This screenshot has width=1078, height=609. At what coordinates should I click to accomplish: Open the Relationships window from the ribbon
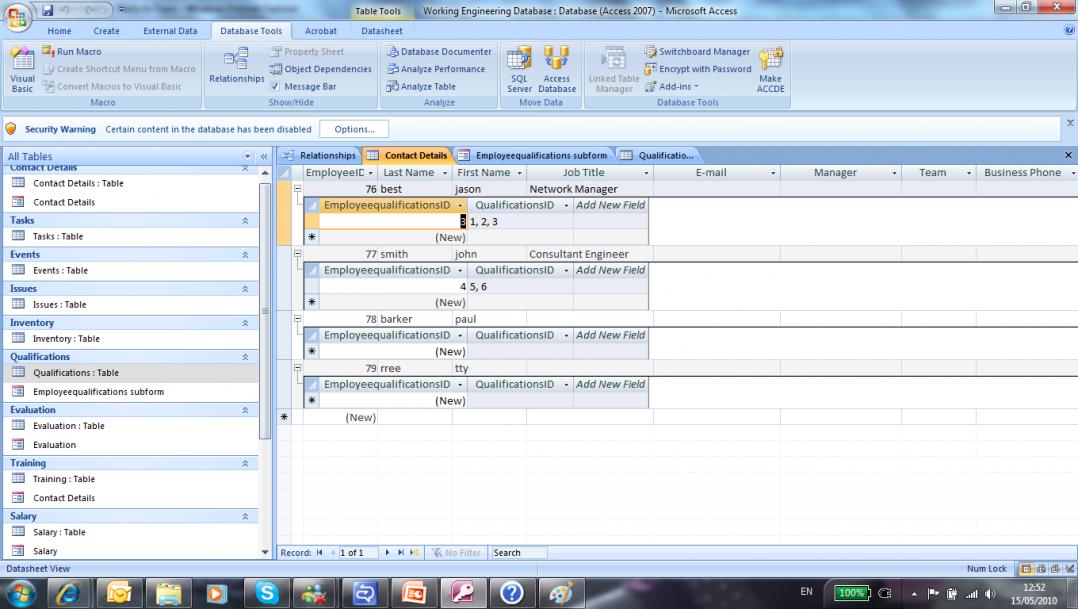236,65
